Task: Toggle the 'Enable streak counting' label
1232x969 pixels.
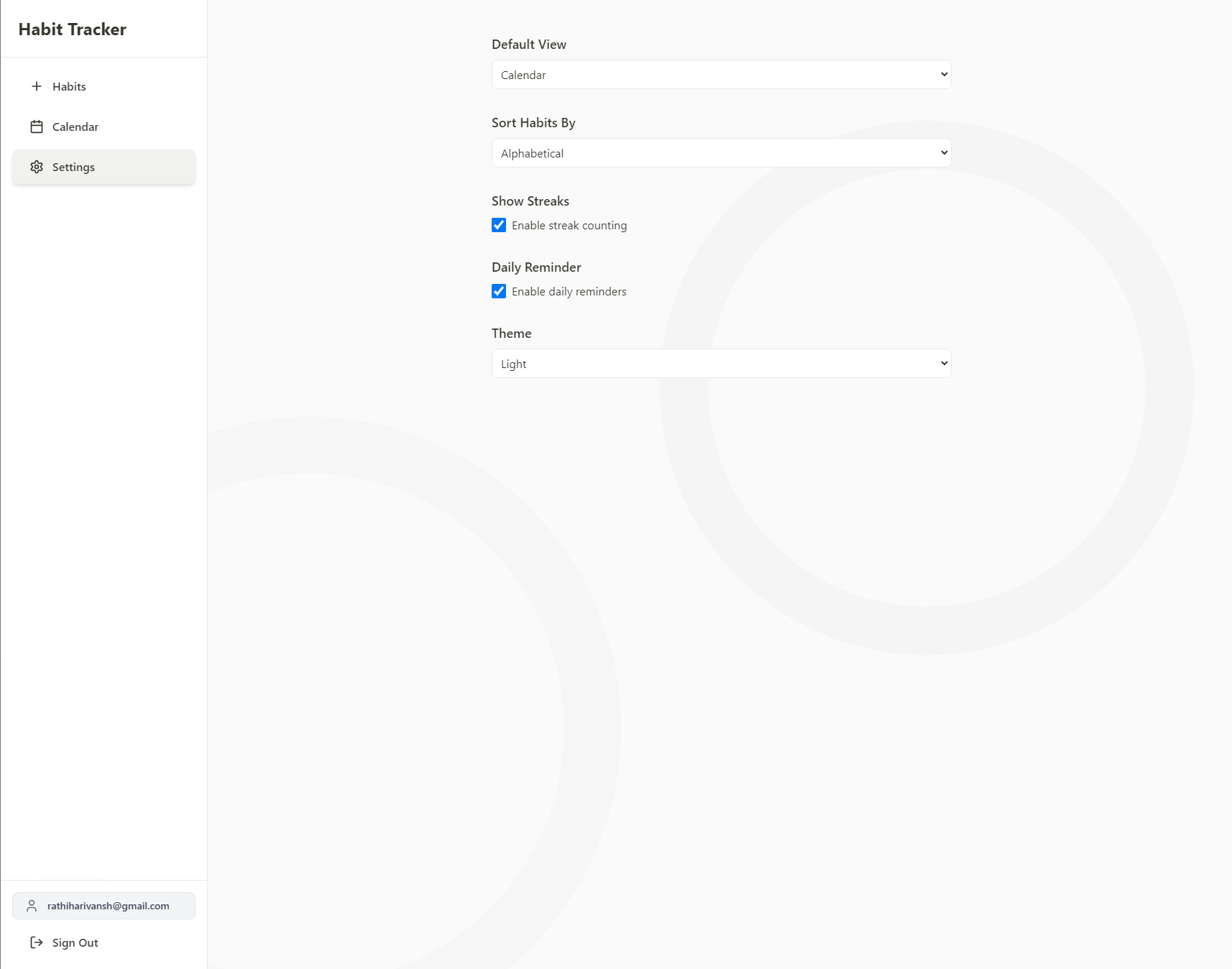Action: click(569, 226)
